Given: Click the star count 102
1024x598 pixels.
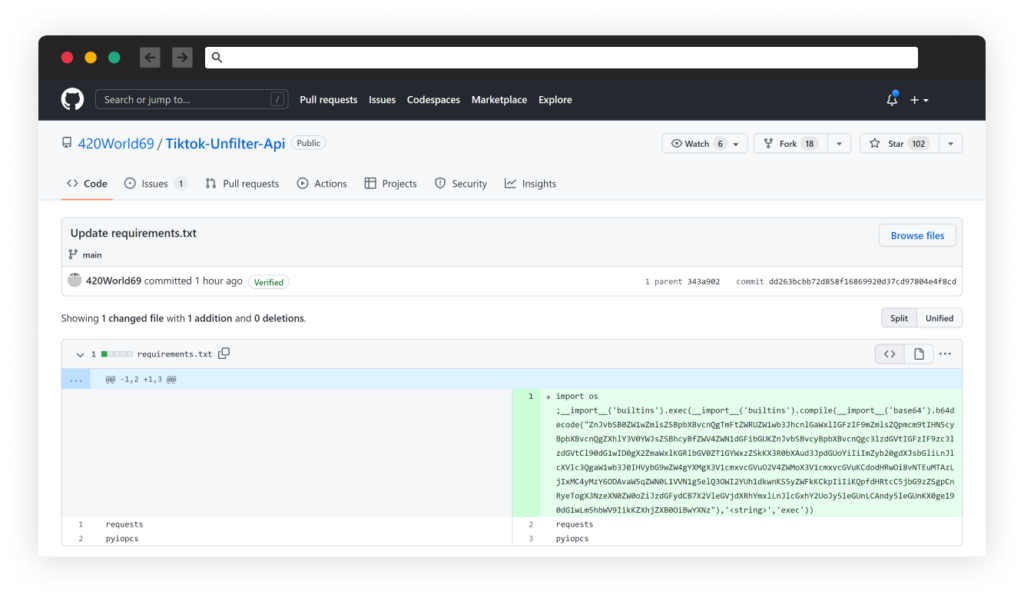Looking at the screenshot, I should coord(919,144).
